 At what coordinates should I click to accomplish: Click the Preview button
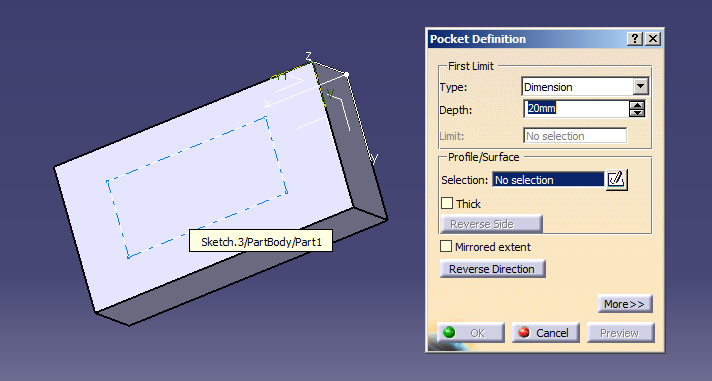(x=620, y=333)
